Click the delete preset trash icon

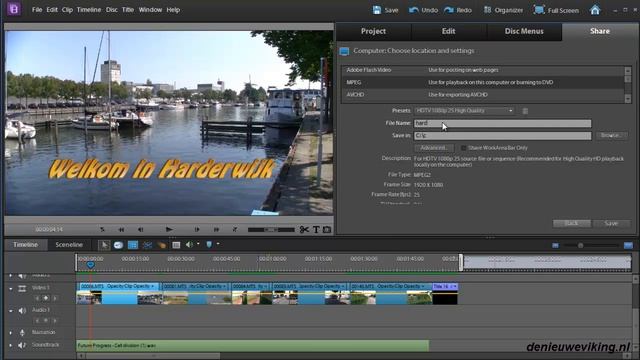pyautogui.click(x=525, y=111)
